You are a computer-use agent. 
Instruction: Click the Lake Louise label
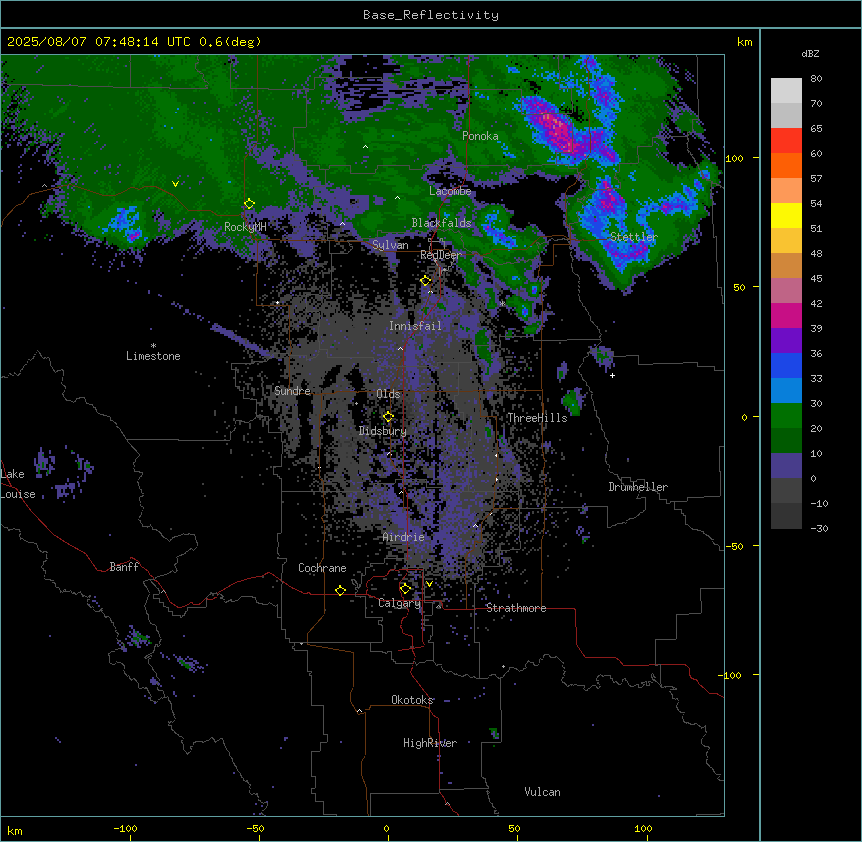[18, 484]
